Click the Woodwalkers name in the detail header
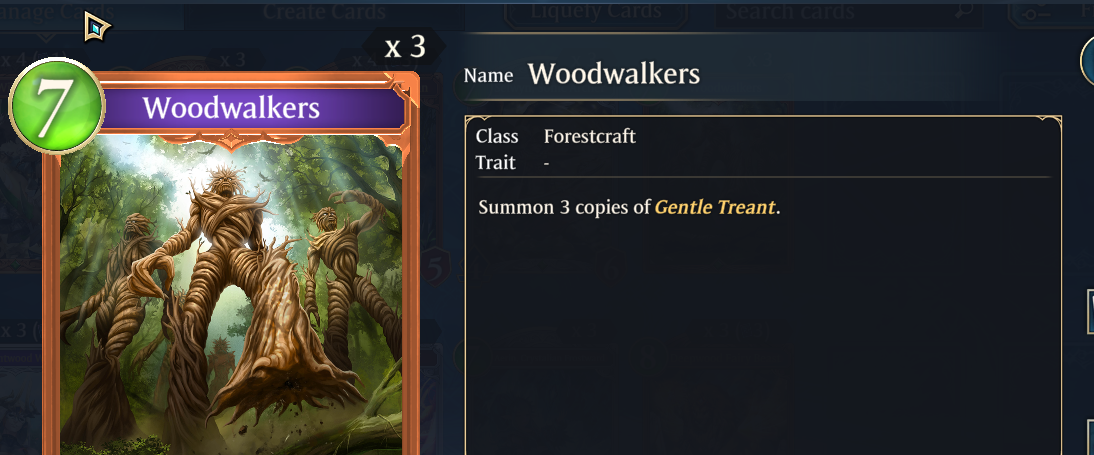 tap(614, 74)
